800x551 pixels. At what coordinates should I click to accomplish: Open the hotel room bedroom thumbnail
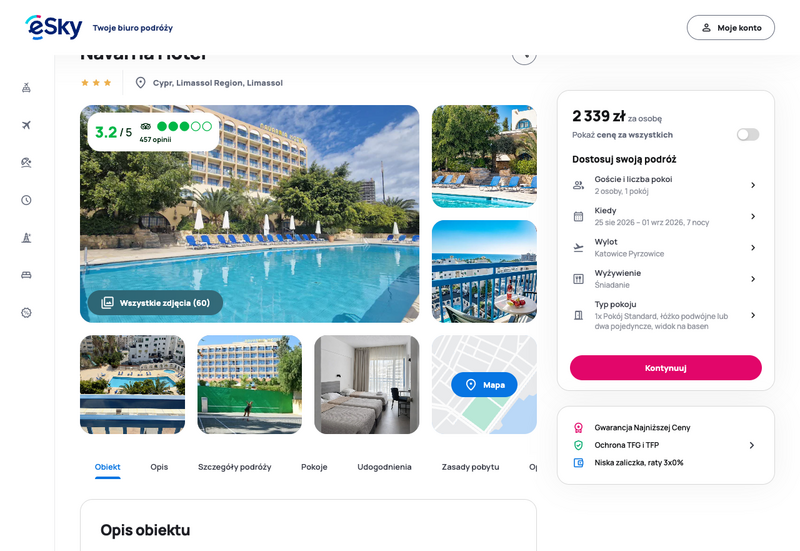coord(367,385)
